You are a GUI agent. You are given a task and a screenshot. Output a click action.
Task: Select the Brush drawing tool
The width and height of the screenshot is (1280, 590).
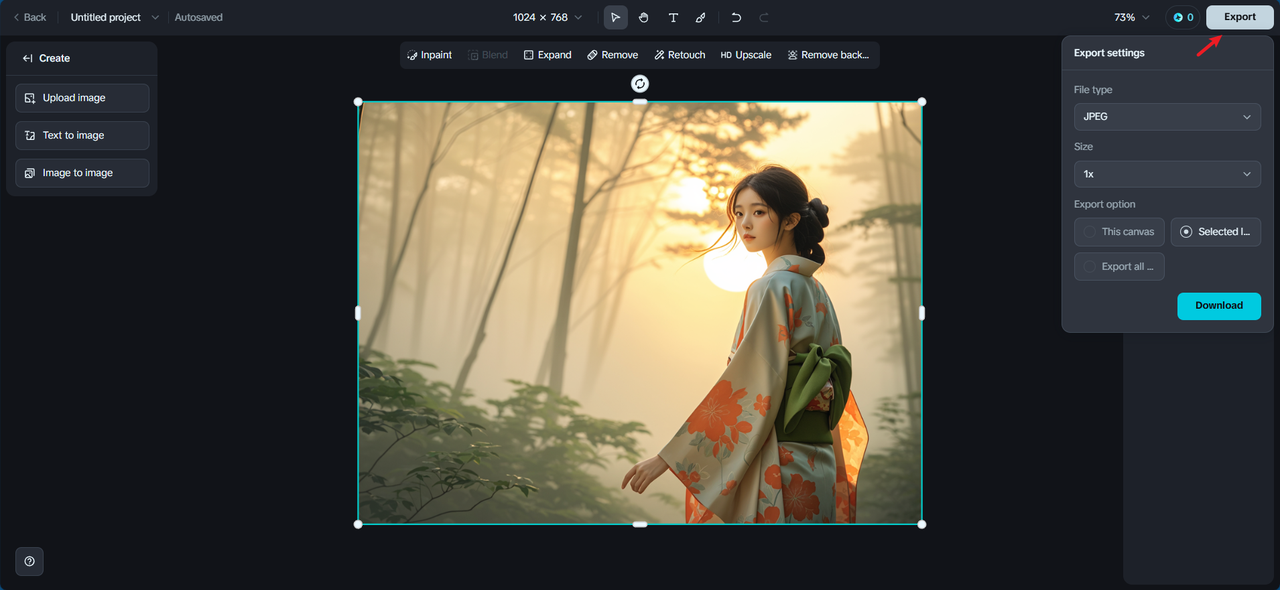point(701,17)
